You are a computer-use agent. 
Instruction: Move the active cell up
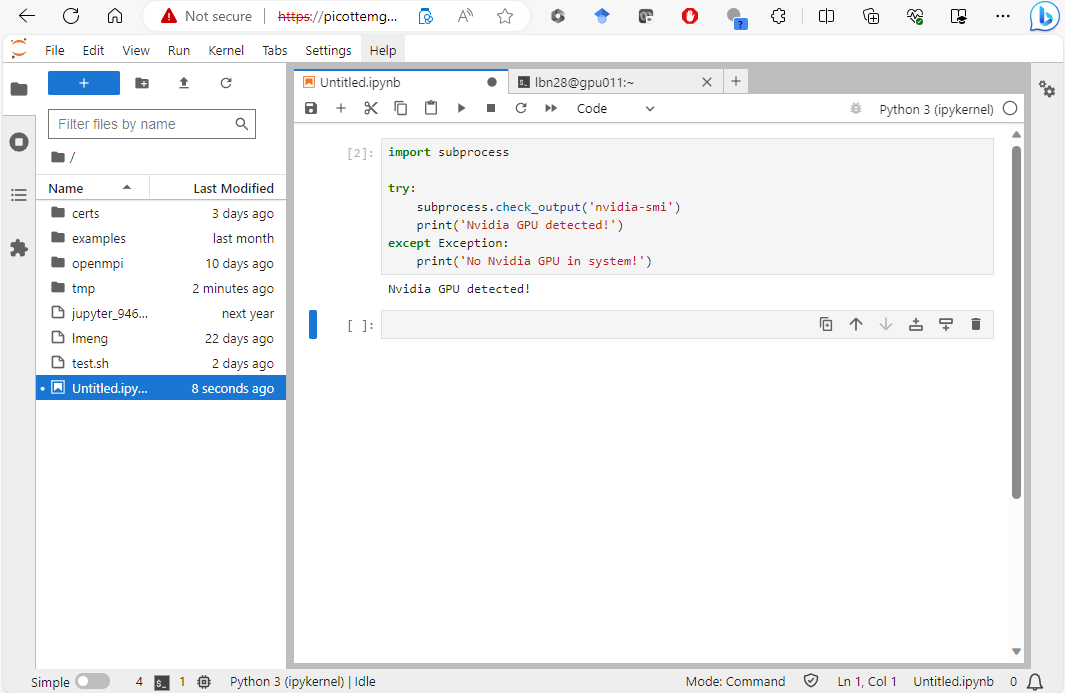pos(856,325)
